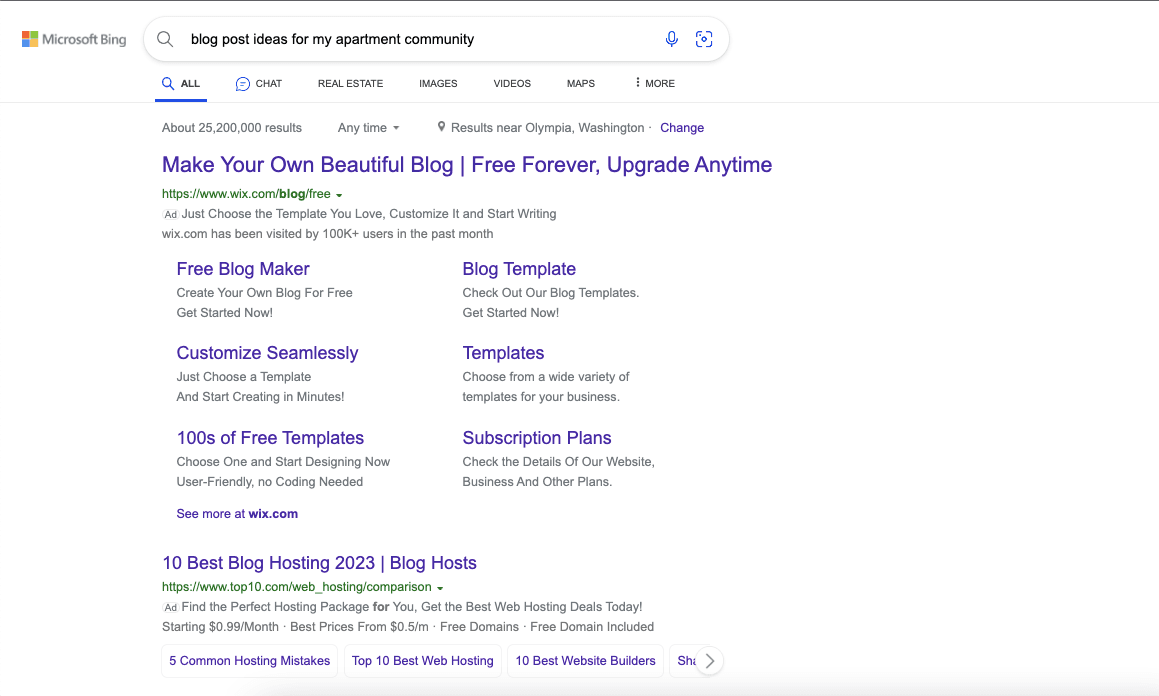
Task: Click the top10.com web_hosting comparison URL
Action: (x=296, y=587)
